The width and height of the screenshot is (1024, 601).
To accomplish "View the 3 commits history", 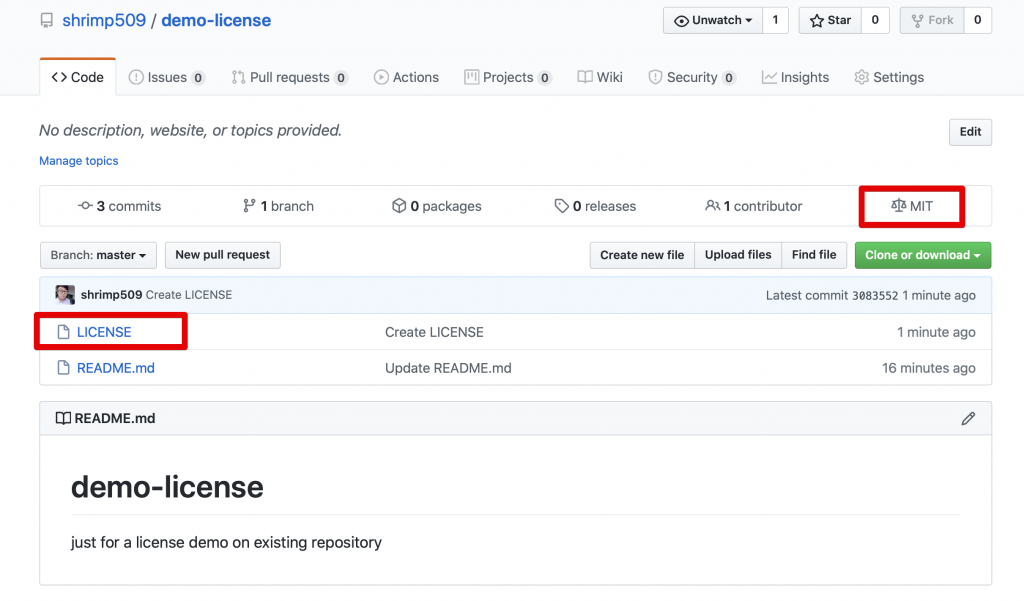I will [x=120, y=206].
